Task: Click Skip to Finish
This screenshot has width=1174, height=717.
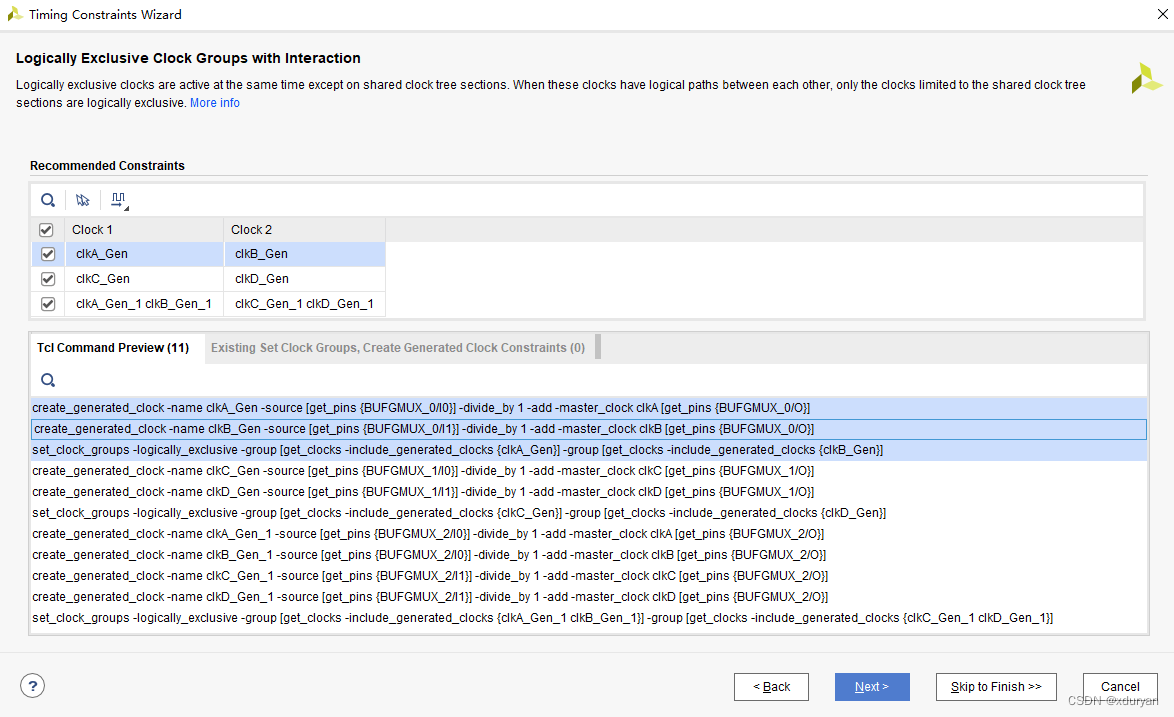Action: [996, 687]
